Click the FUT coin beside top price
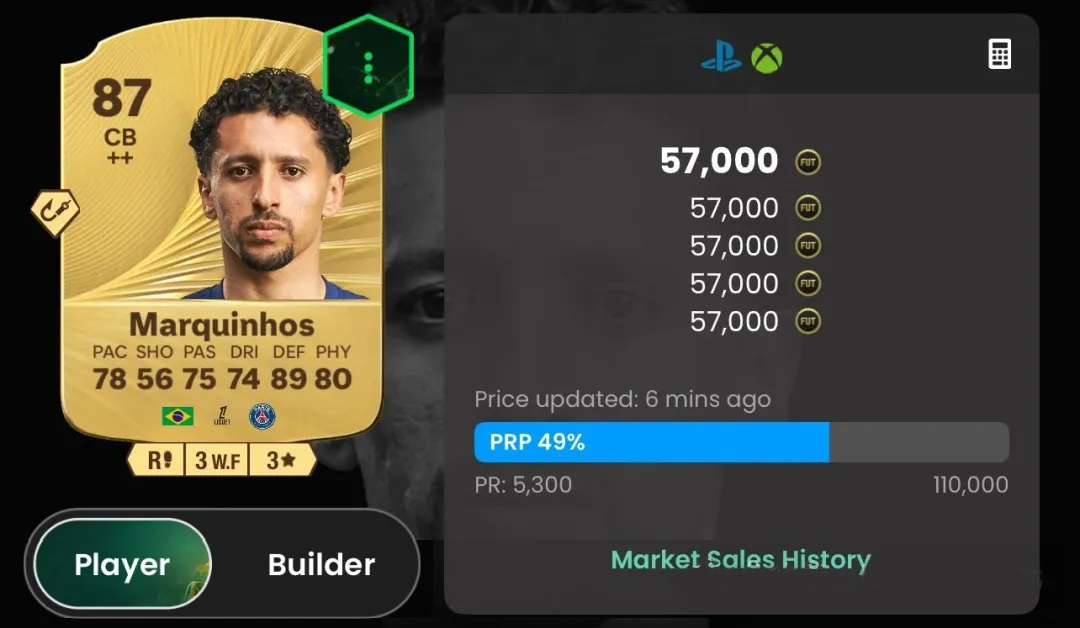 point(808,163)
